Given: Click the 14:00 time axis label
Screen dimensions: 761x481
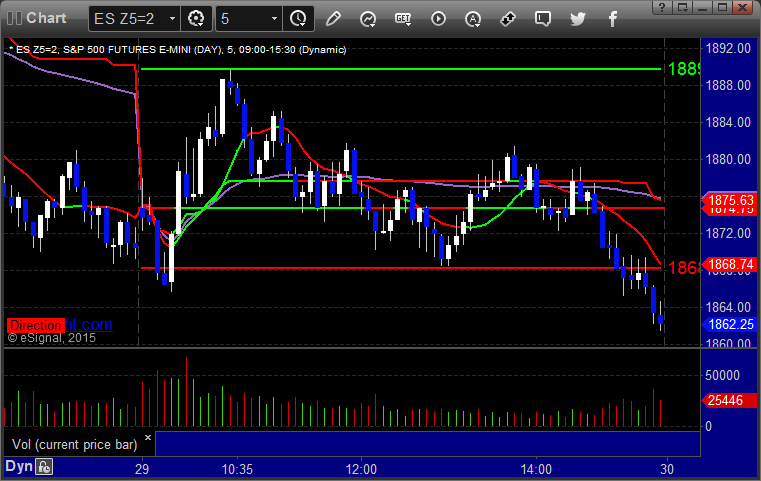Looking at the screenshot, I should pyautogui.click(x=536, y=469).
